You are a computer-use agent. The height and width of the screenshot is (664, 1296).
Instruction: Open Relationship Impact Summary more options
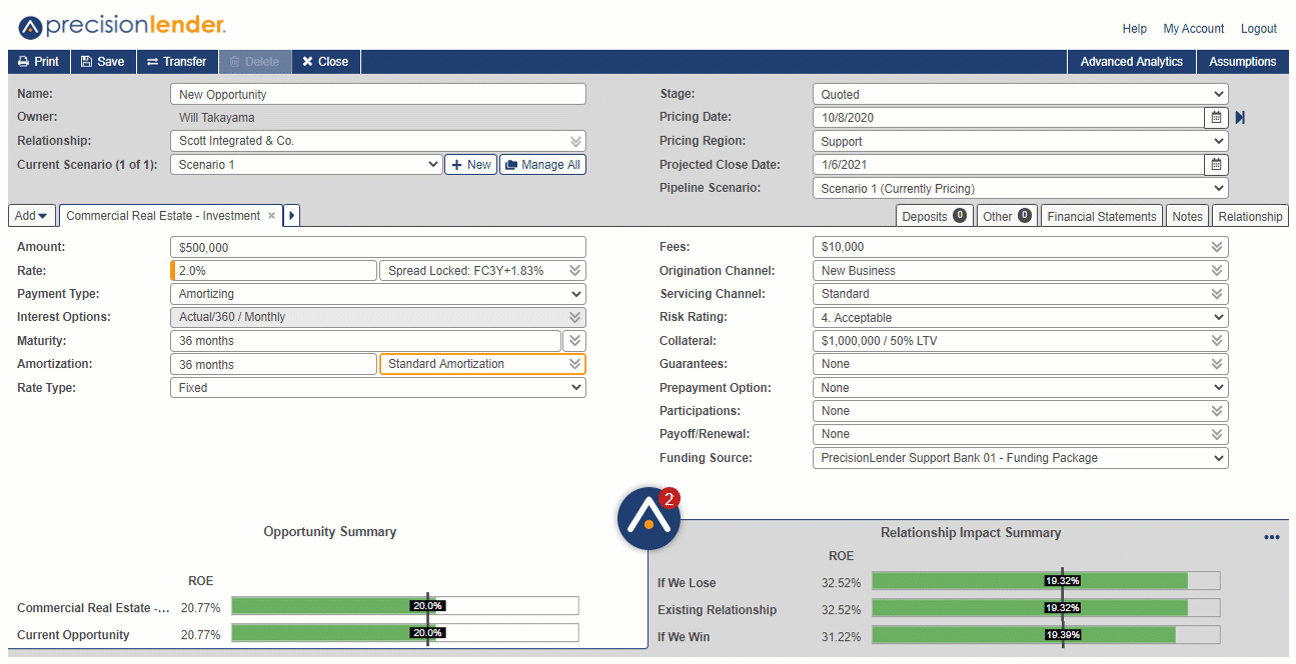tap(1271, 537)
